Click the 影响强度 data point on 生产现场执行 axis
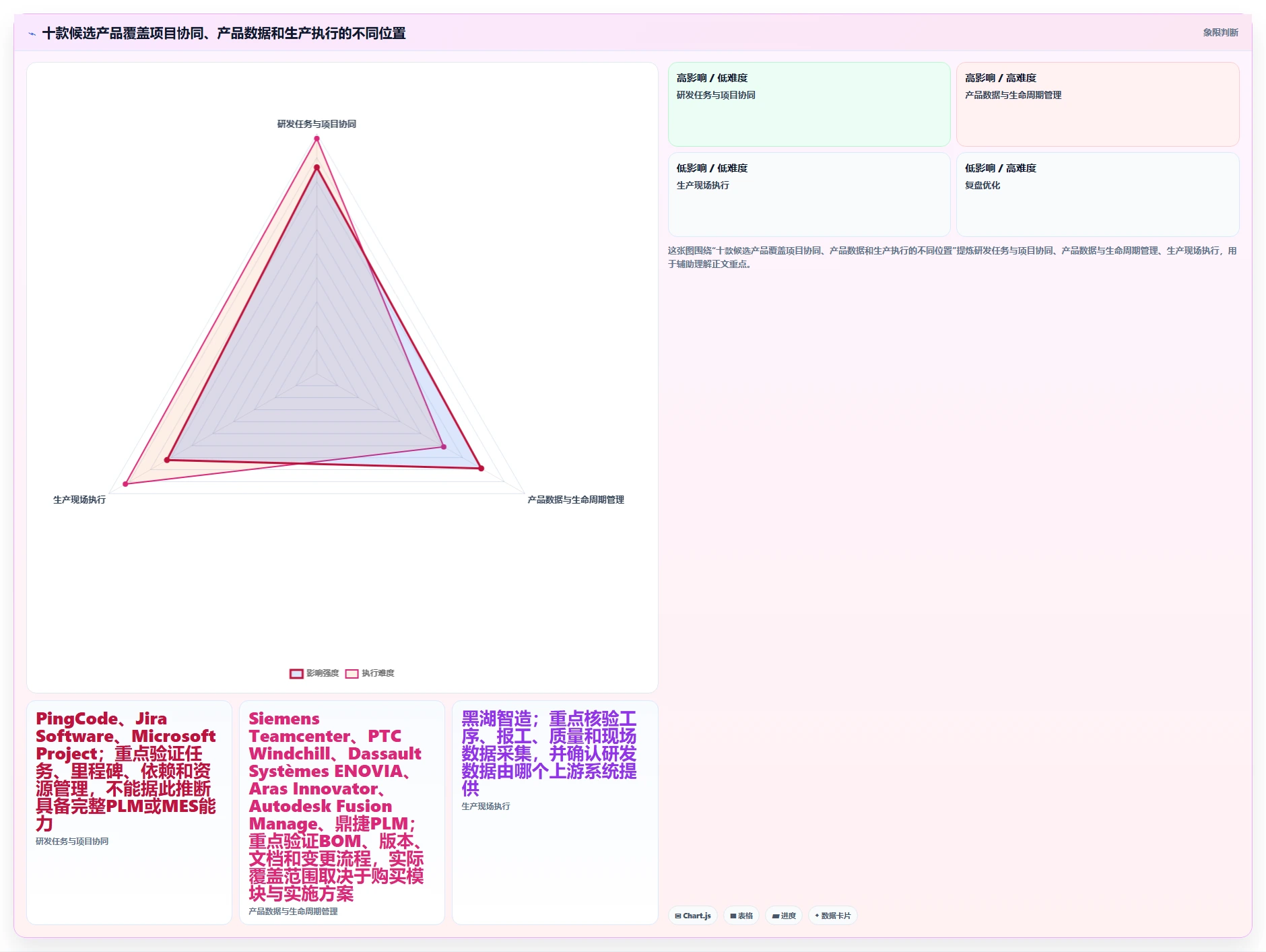 tap(167, 460)
